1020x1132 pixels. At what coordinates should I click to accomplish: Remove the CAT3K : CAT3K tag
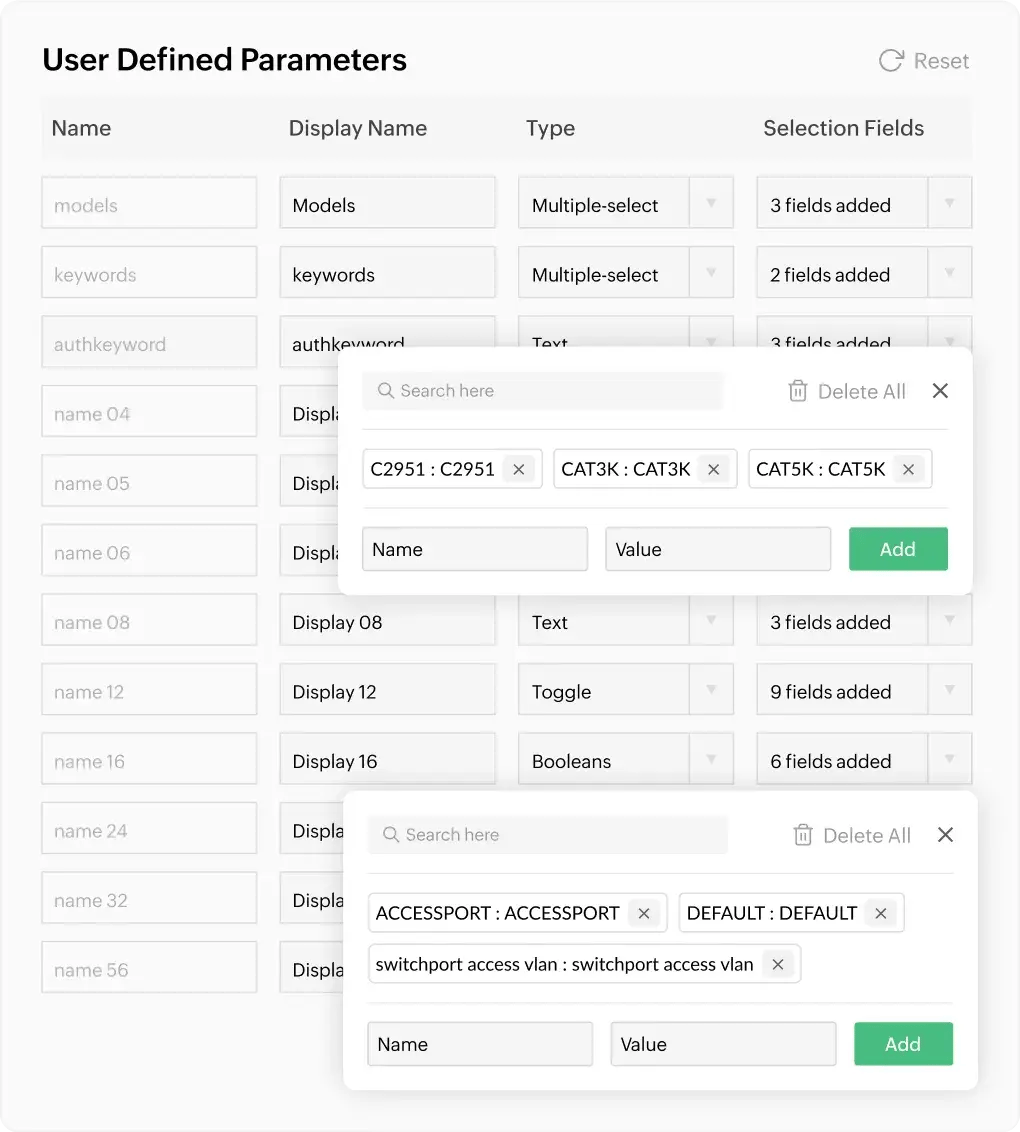[x=713, y=469]
